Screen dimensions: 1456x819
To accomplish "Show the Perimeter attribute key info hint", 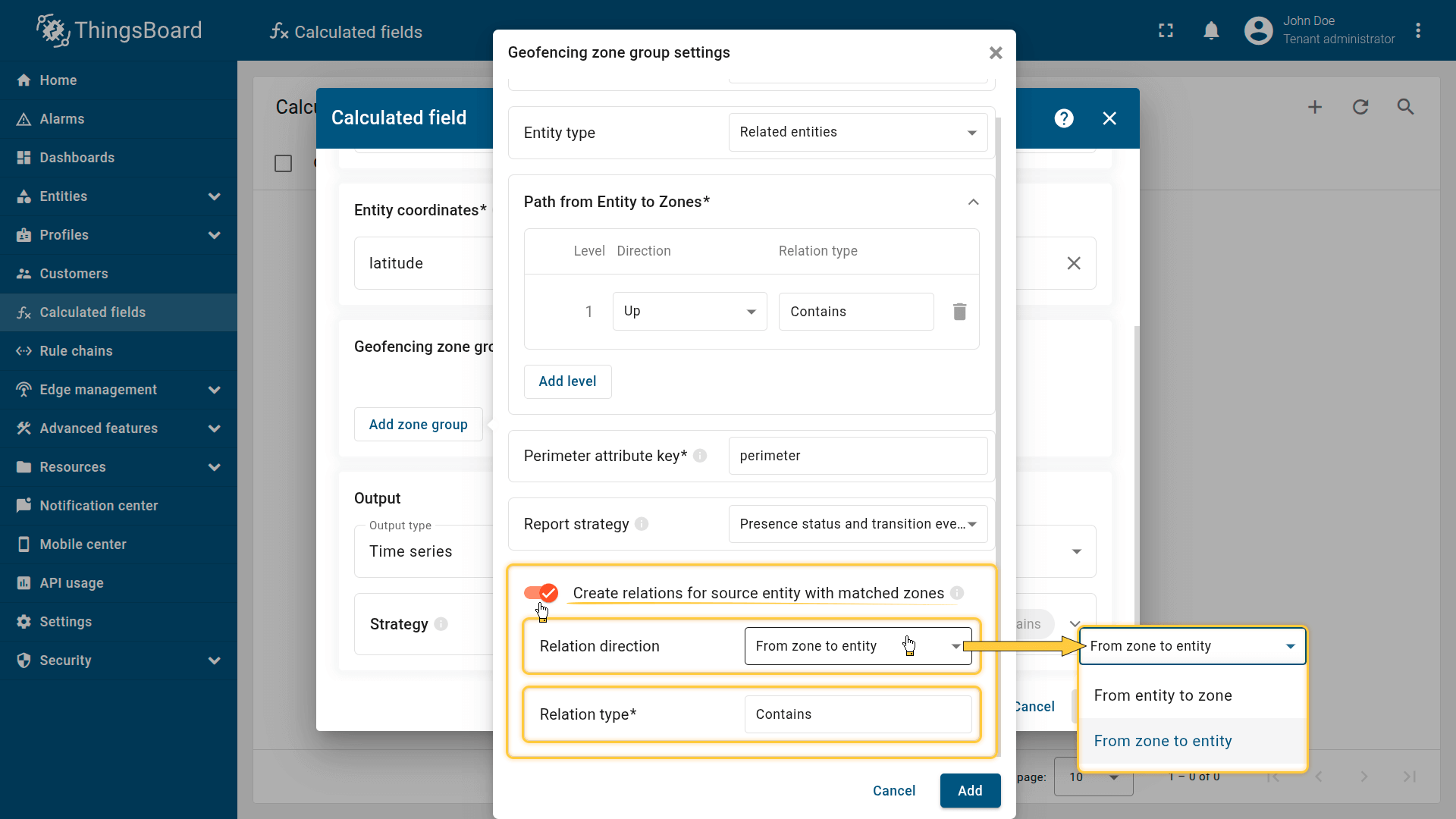I will [700, 456].
